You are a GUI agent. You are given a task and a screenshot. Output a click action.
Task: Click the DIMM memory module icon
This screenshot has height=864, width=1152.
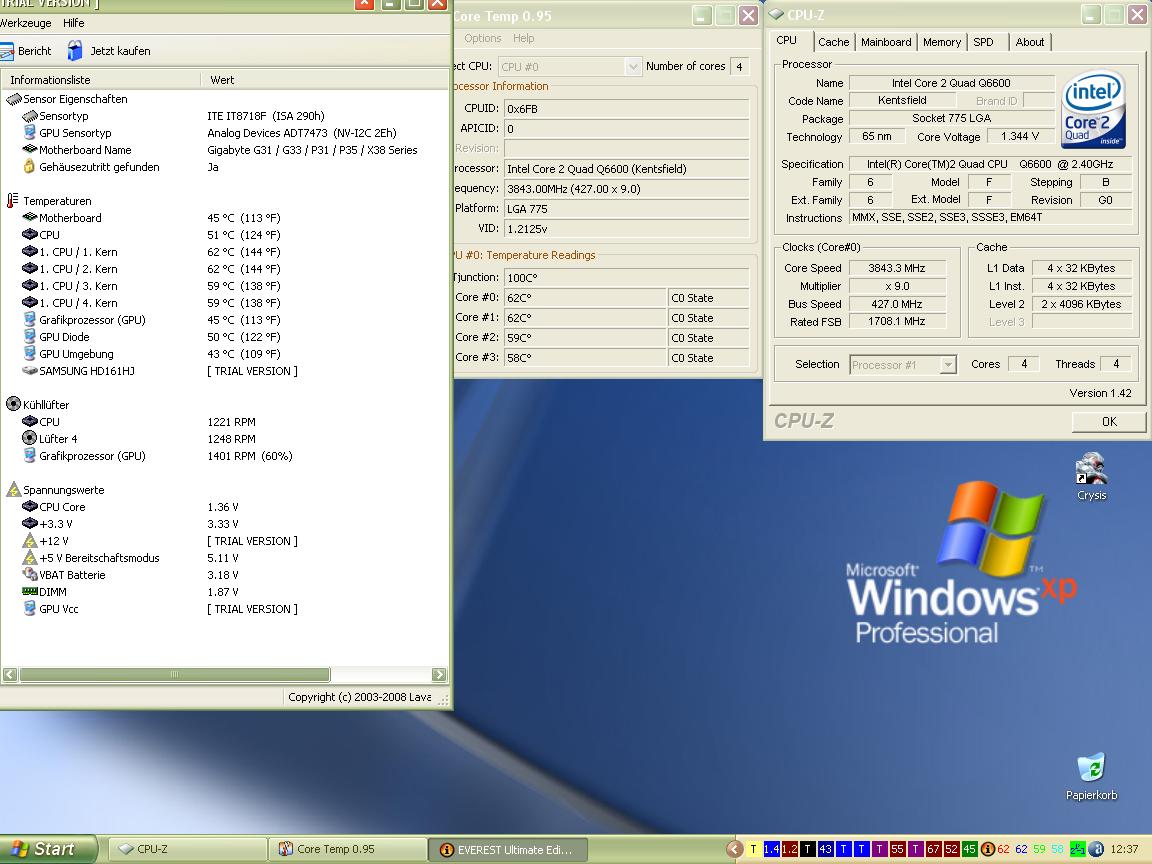(29, 591)
